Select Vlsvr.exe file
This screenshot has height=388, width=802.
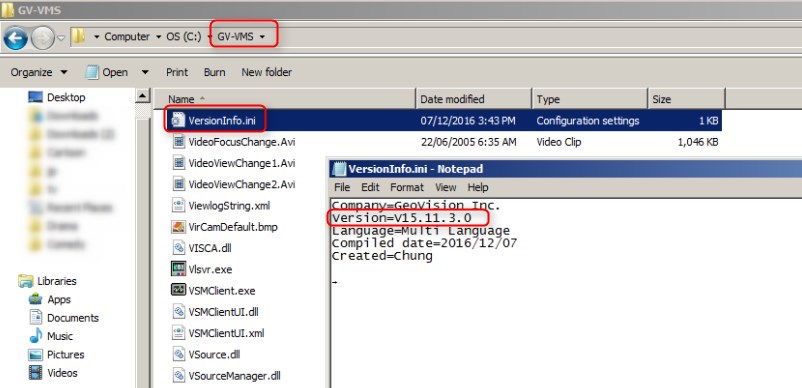pyautogui.click(x=210, y=269)
